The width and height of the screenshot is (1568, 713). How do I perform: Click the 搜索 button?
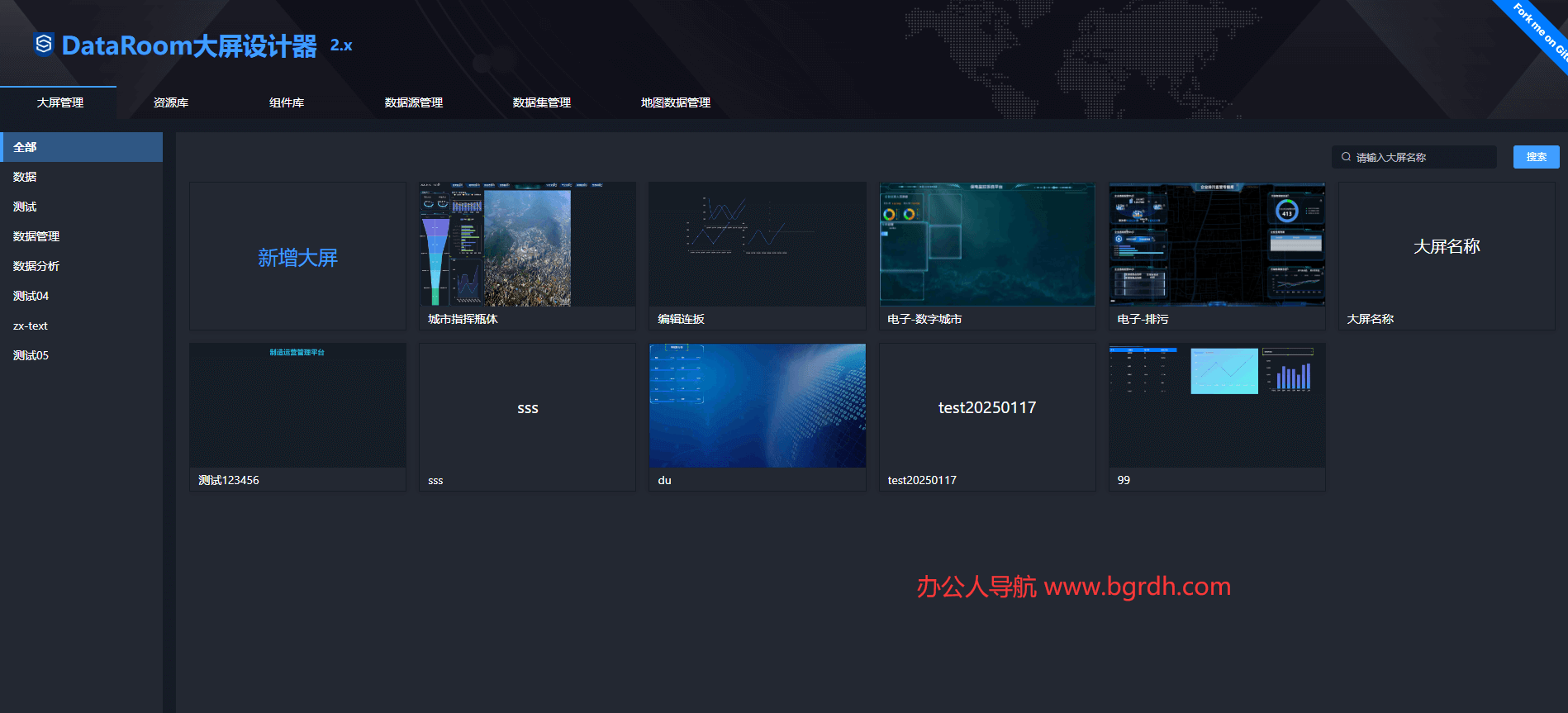(x=1536, y=157)
